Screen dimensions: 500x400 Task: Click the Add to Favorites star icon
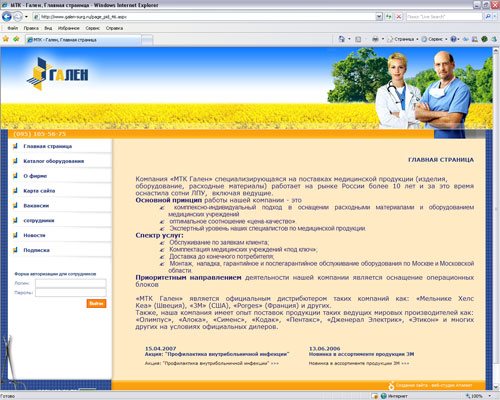point(16,39)
